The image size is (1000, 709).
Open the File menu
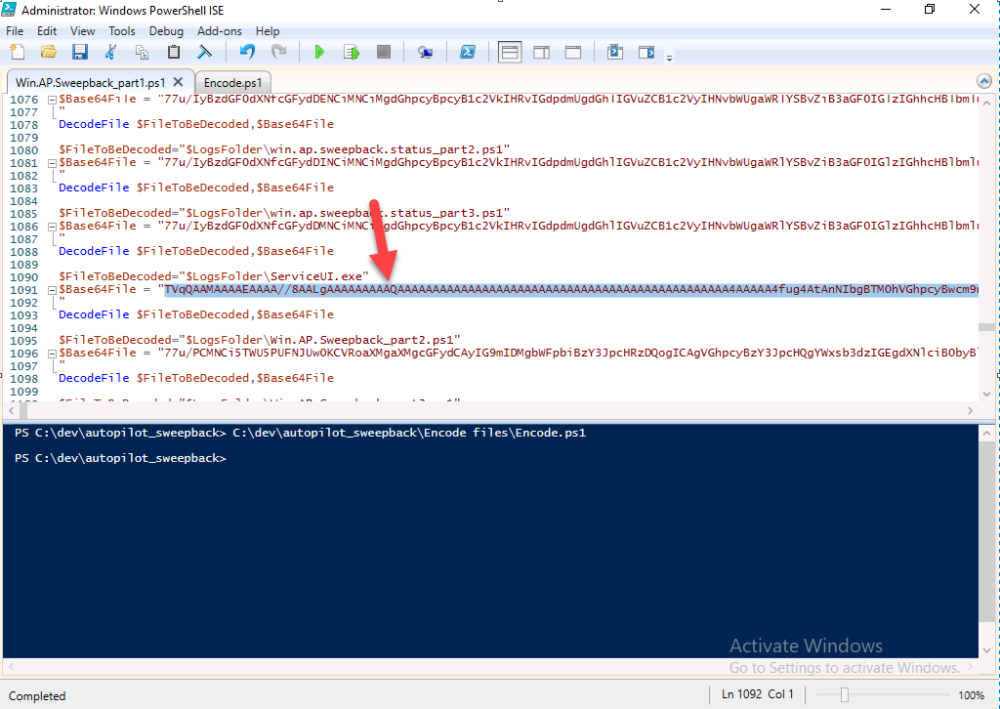coord(15,31)
